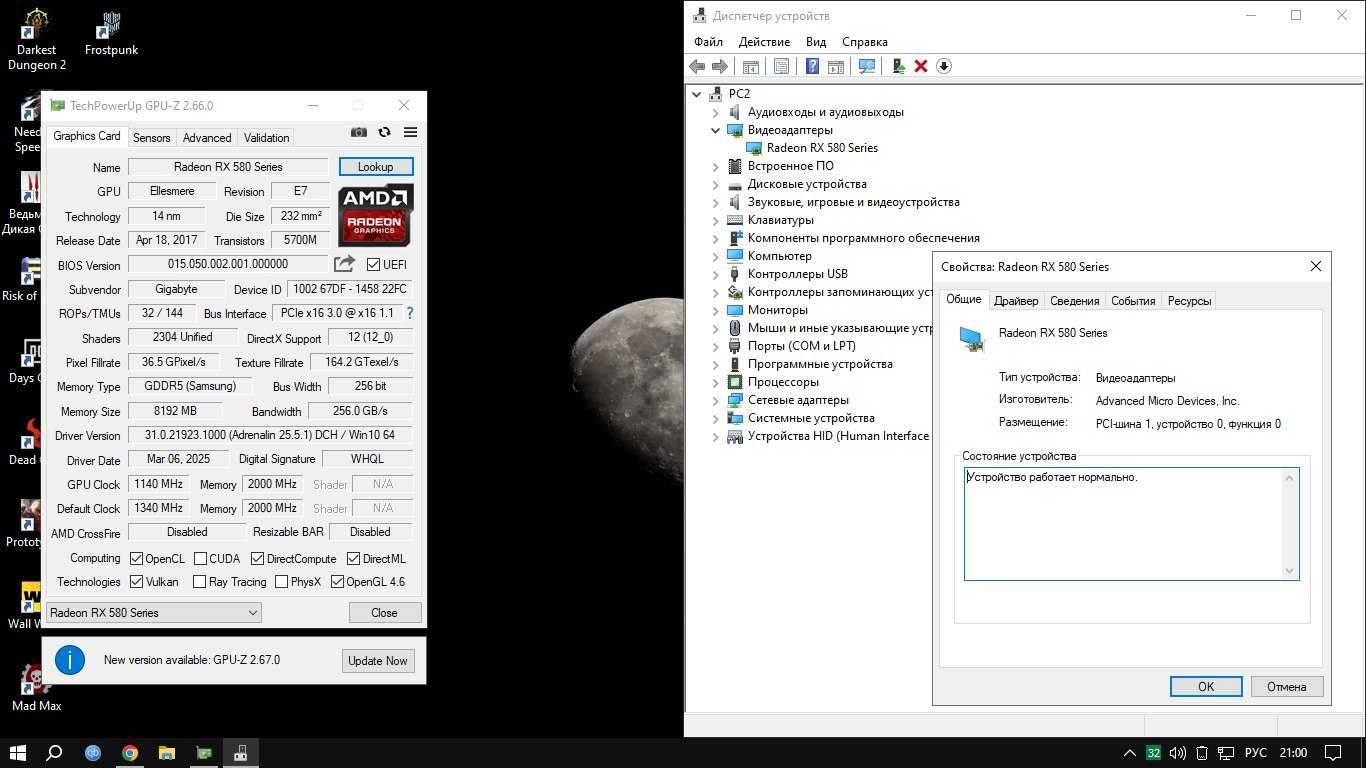This screenshot has width=1366, height=768.
Task: Open File Explorer from the taskbar
Action: coord(167,753)
